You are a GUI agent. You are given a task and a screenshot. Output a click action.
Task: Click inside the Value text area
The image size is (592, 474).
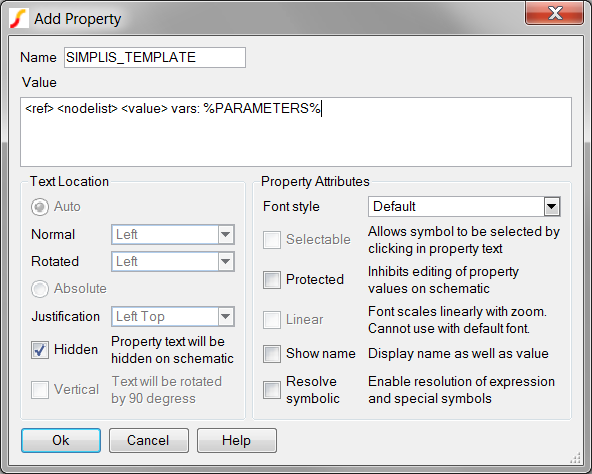tap(296, 132)
